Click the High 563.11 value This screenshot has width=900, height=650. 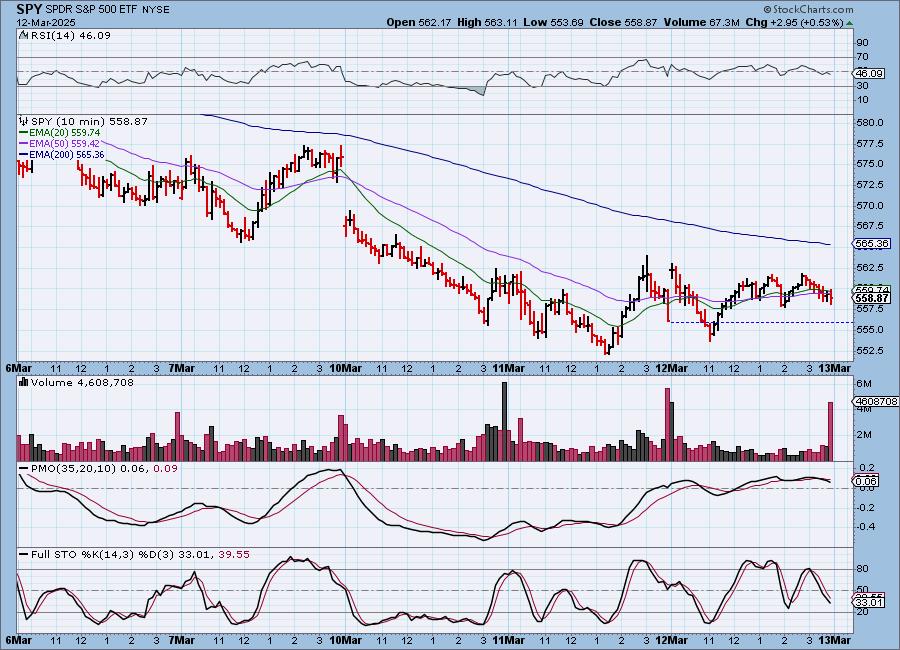[x=487, y=22]
